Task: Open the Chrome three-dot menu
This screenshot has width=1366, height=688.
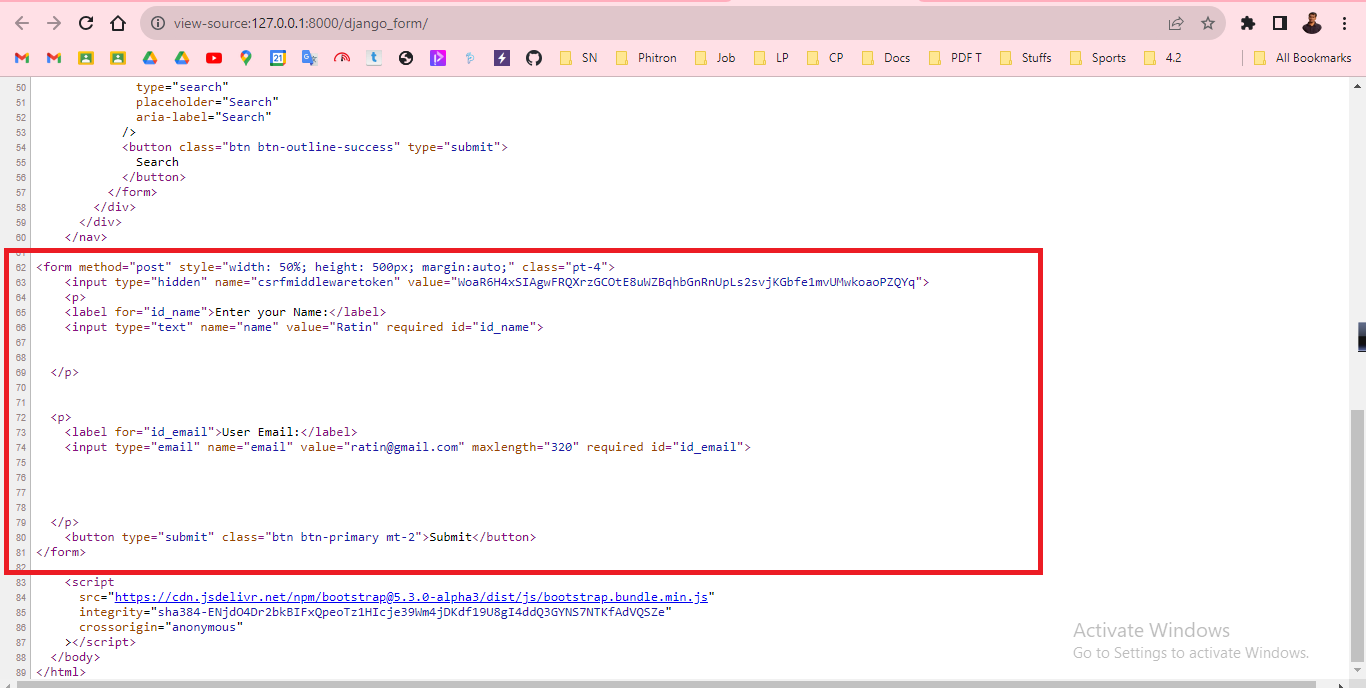Action: pos(1344,23)
